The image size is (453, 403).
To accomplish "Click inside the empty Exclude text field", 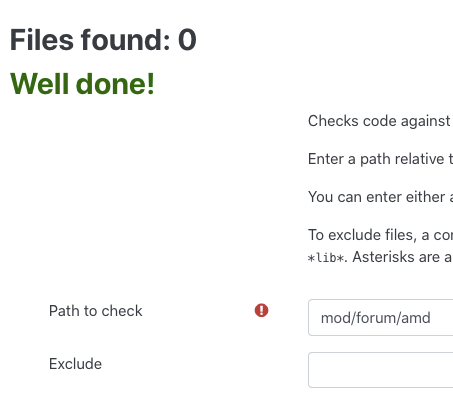I will (x=380, y=370).
